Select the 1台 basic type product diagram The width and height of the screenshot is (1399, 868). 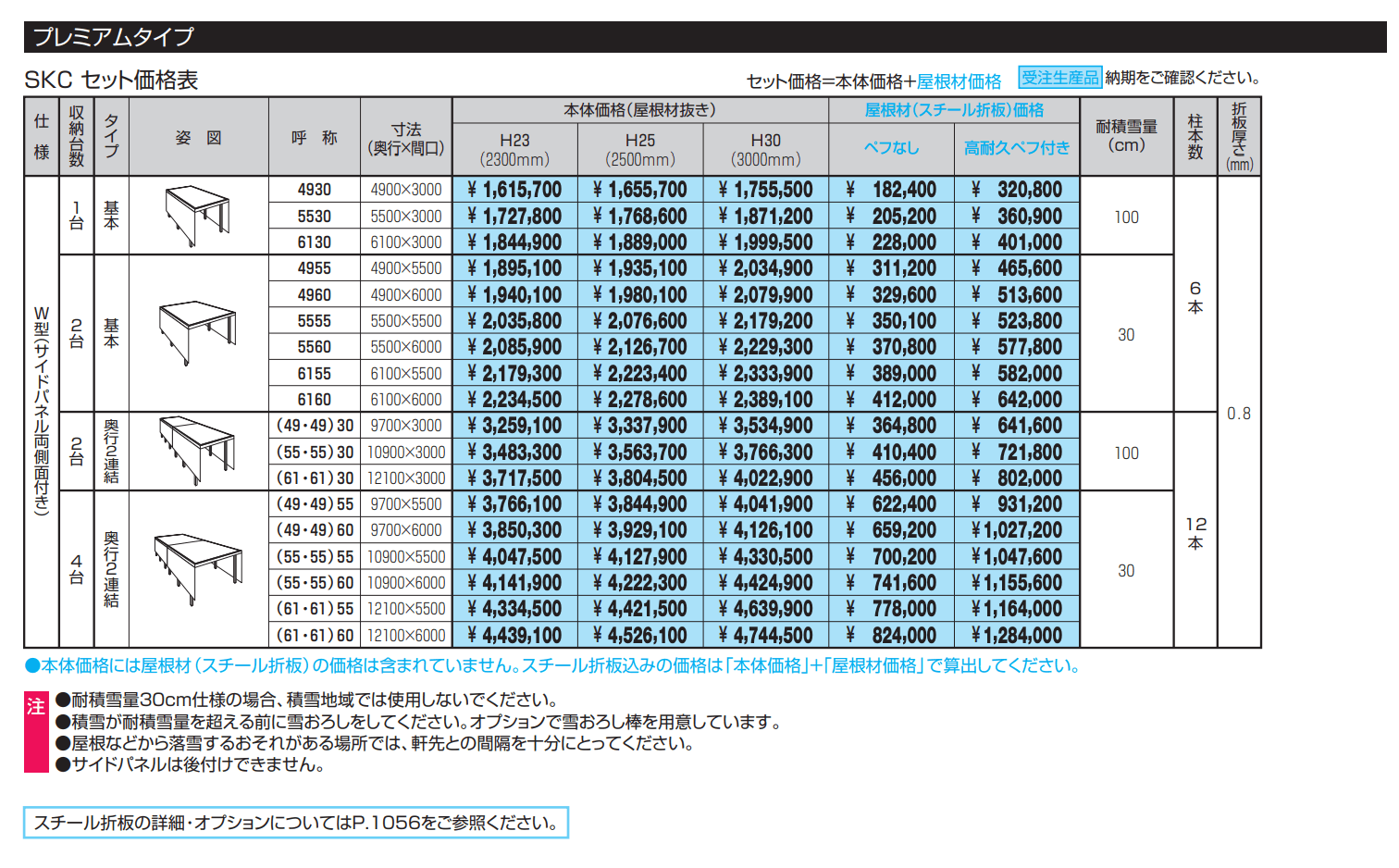(x=196, y=217)
